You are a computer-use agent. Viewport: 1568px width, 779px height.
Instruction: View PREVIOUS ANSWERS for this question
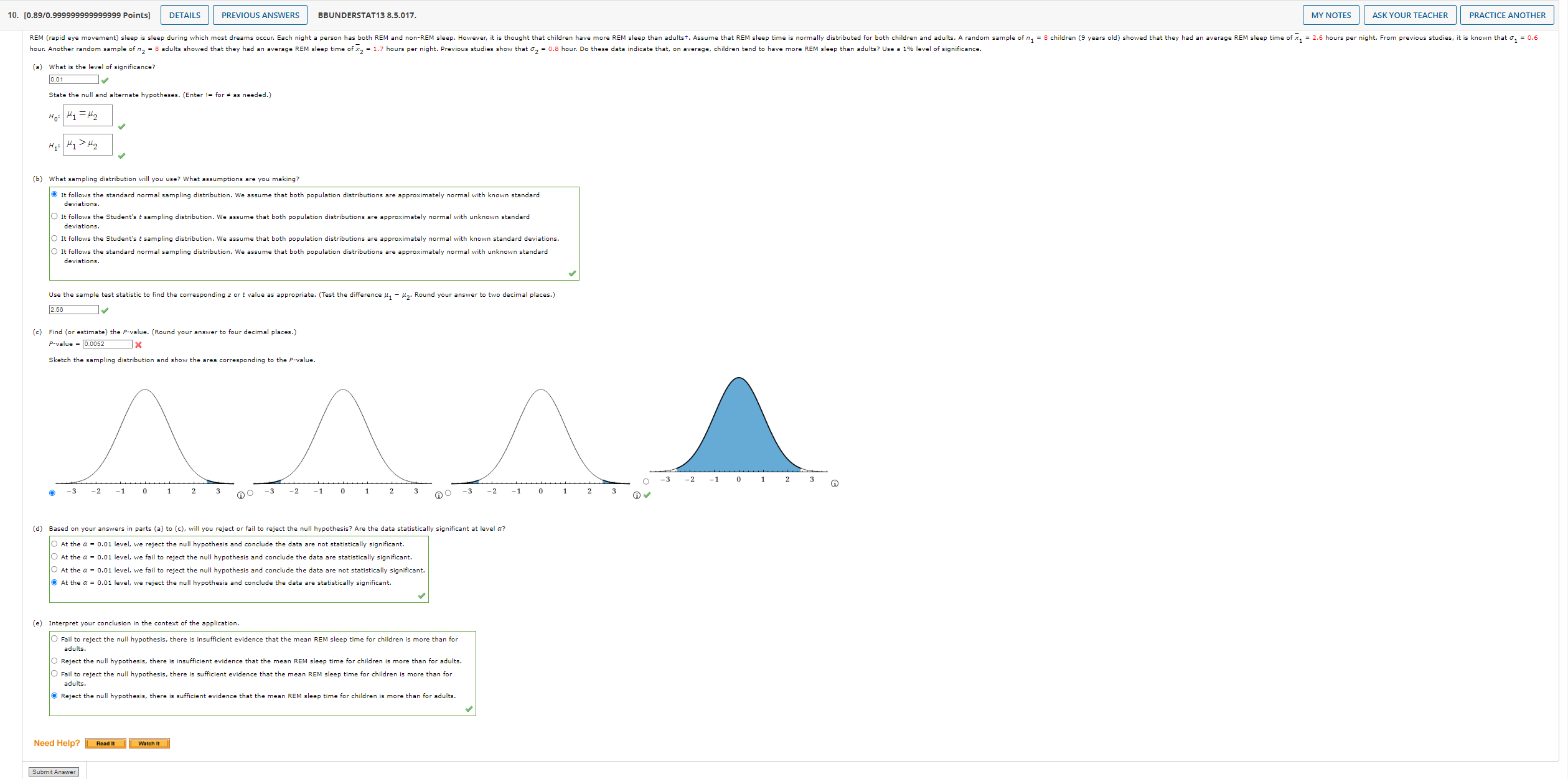pyautogui.click(x=260, y=14)
